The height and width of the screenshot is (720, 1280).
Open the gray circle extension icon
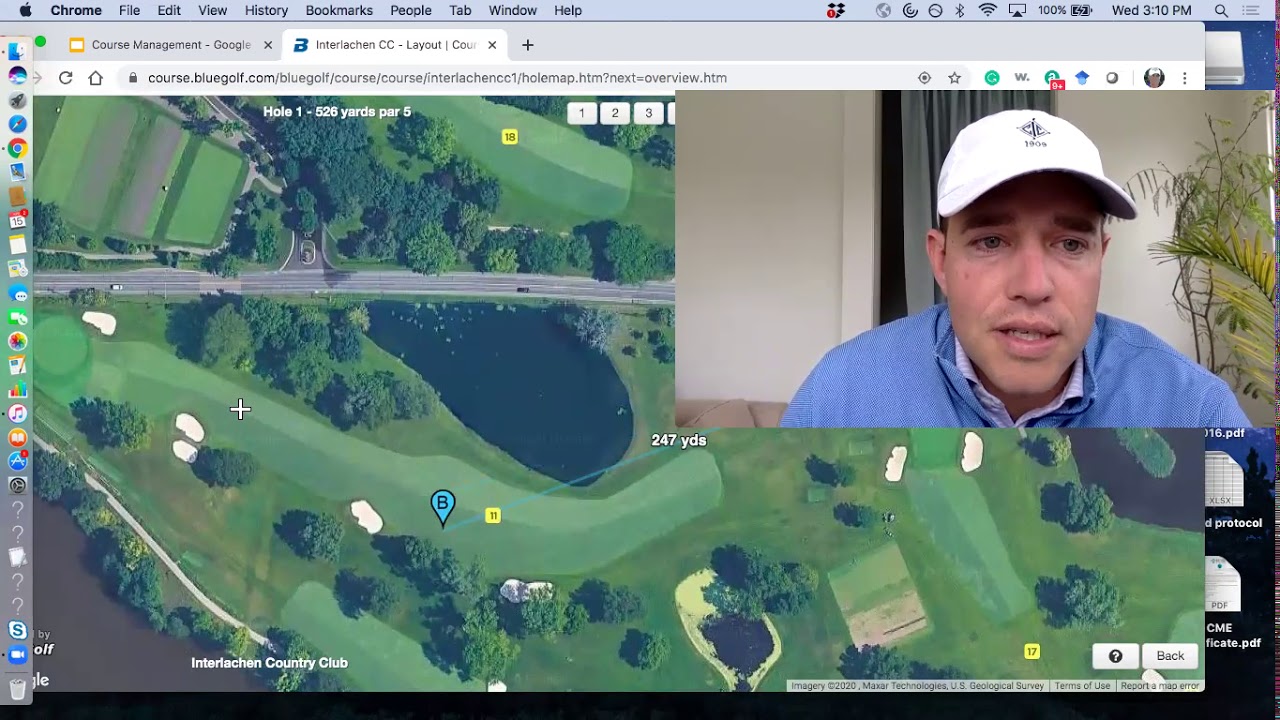pos(1112,78)
